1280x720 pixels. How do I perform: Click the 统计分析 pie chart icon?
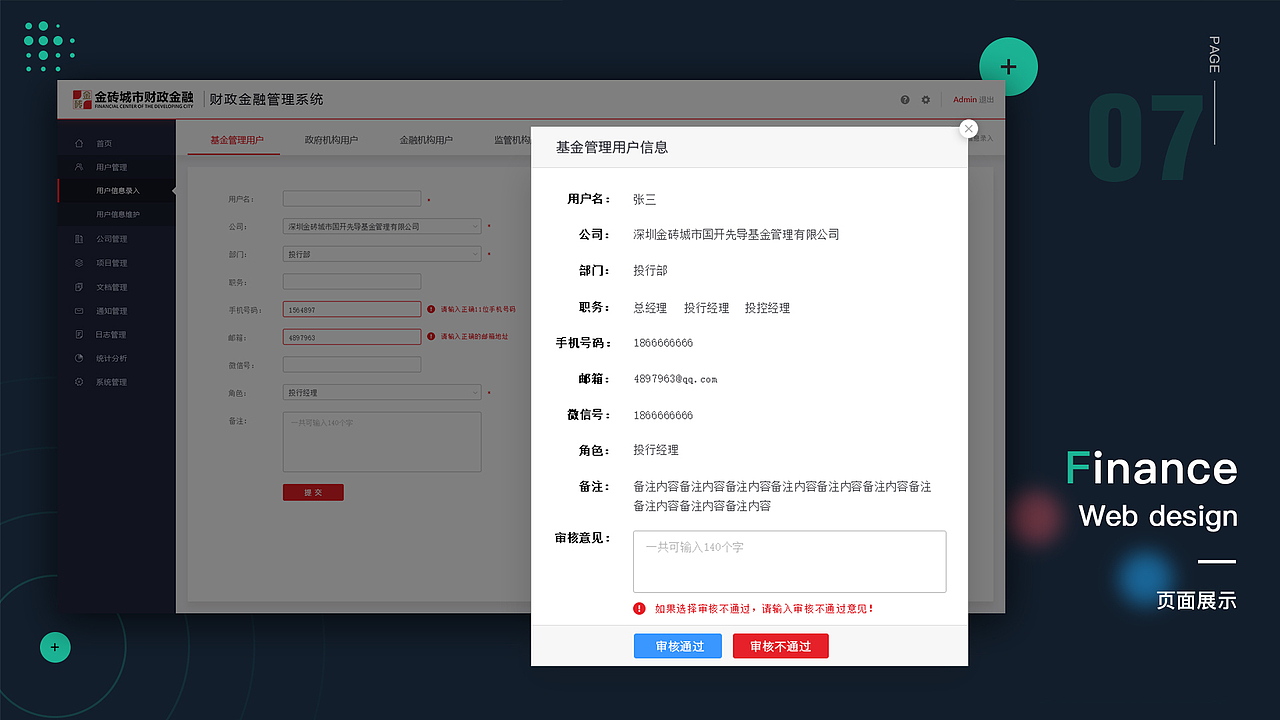click(79, 358)
